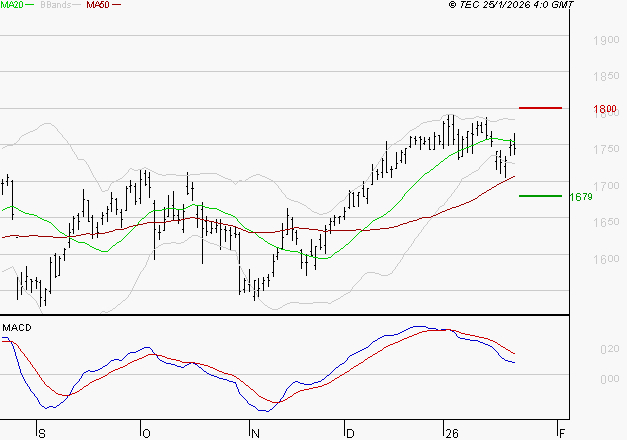Click the O month label on time axis

146,434
